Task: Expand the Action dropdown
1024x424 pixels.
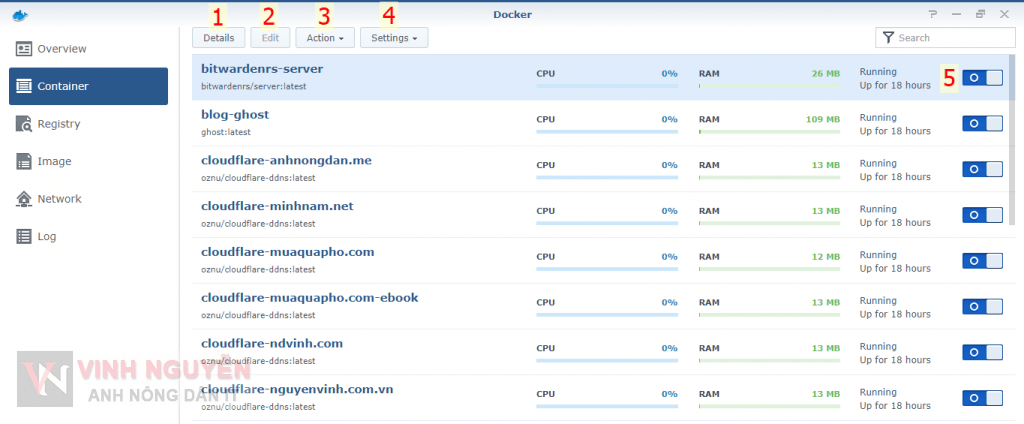Action: (x=325, y=38)
